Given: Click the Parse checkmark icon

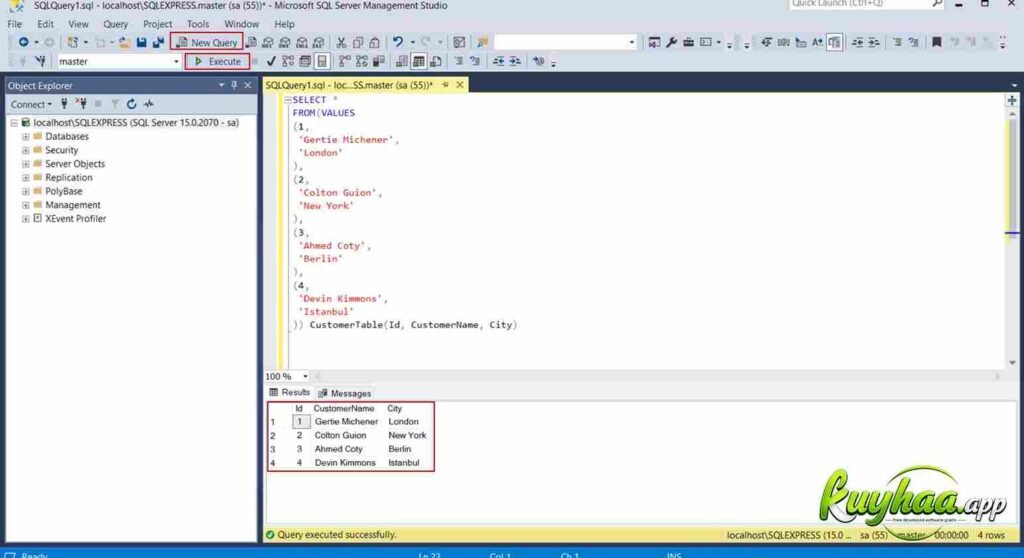Looking at the screenshot, I should pos(271,61).
